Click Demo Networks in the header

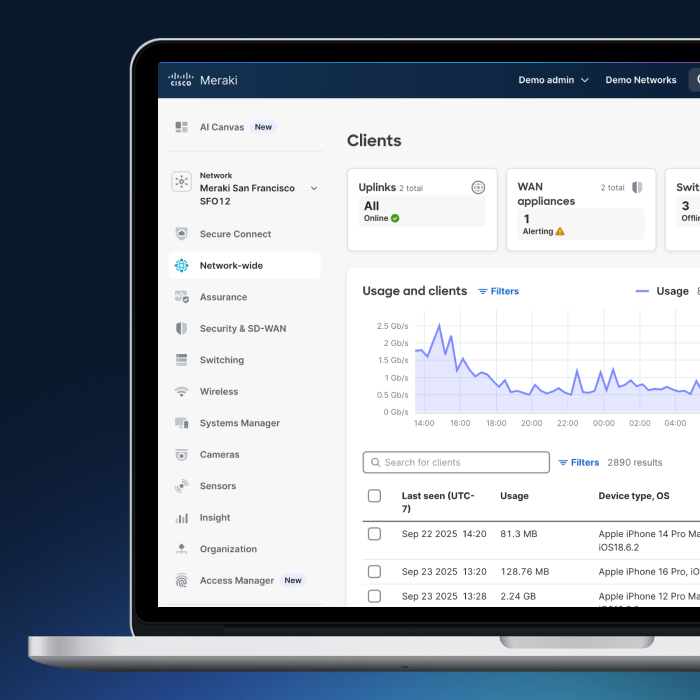641,80
